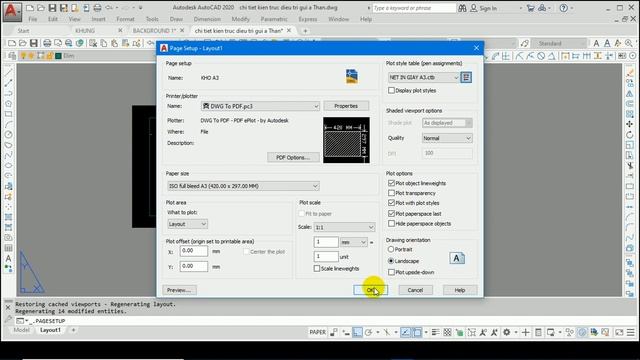This screenshot has height=360, width=640.
Task: Click the Workspace Switching gear in status bar
Action: pos(507,332)
